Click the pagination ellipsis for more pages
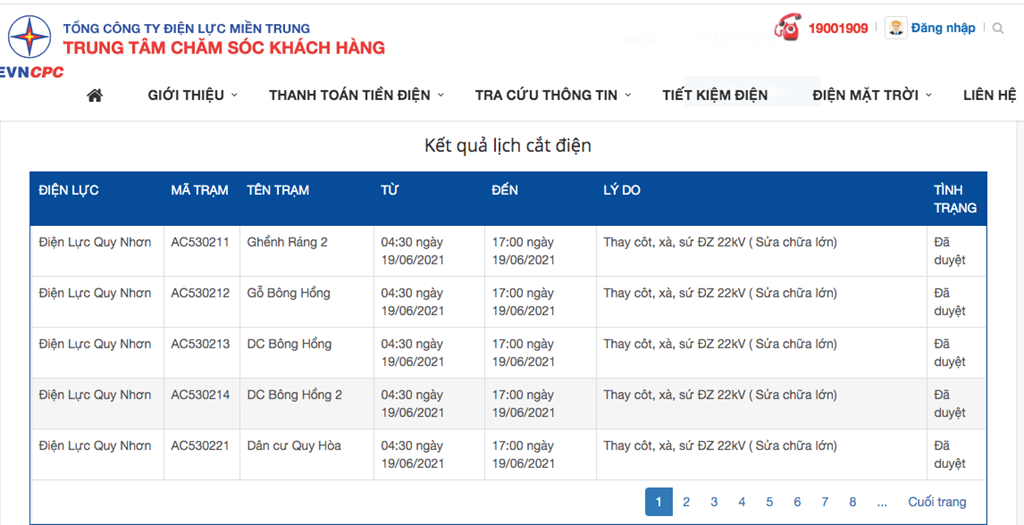1024x525 pixels. coord(882,501)
